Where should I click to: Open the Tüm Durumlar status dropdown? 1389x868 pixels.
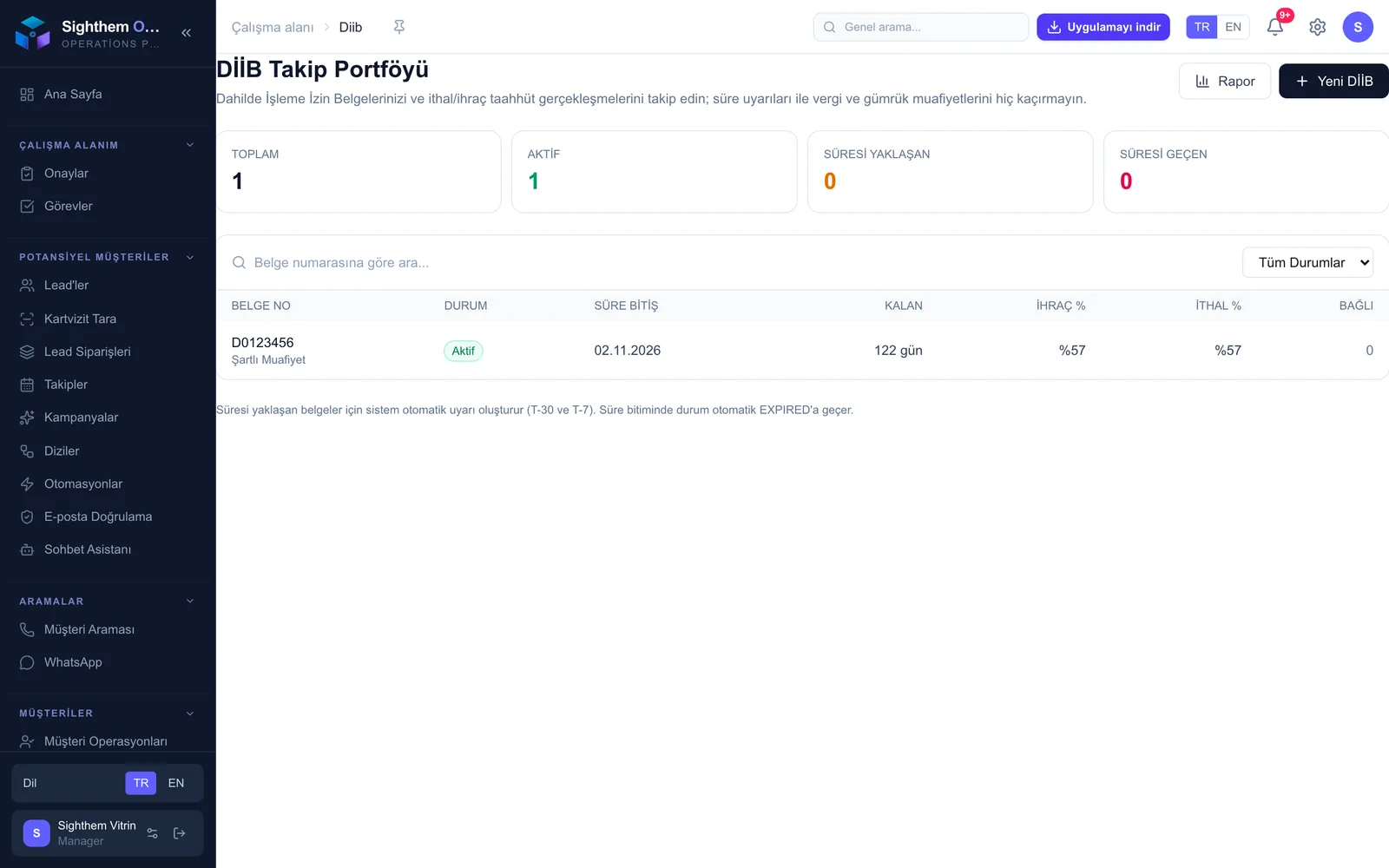(x=1307, y=262)
